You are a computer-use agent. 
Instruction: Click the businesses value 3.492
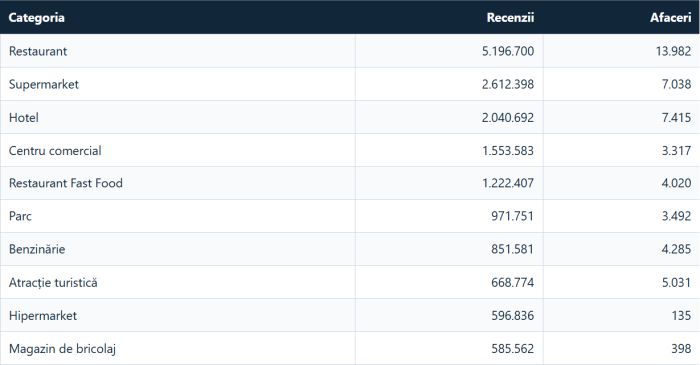[676, 216]
